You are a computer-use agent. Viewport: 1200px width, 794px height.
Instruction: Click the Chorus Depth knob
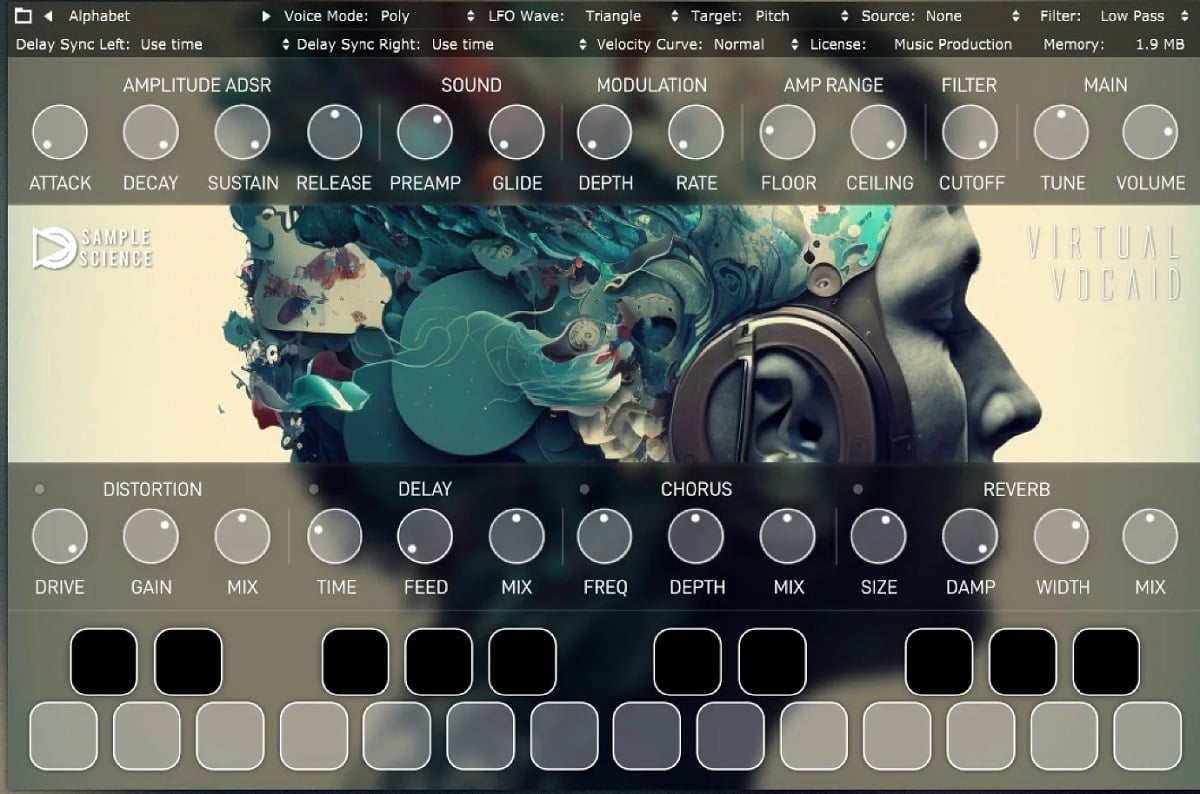click(696, 536)
